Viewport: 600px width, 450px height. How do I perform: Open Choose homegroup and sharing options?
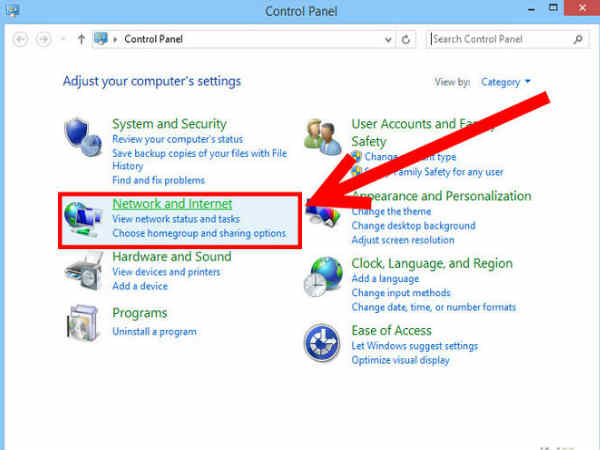[x=199, y=233]
